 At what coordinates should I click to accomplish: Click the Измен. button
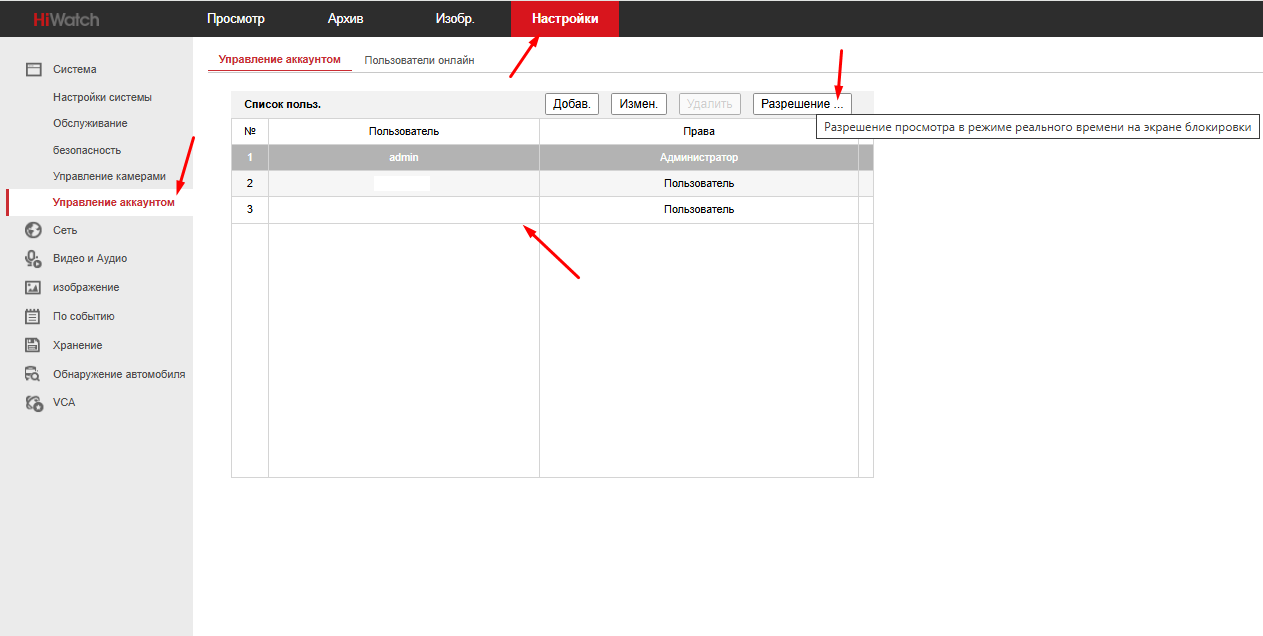tap(639, 104)
